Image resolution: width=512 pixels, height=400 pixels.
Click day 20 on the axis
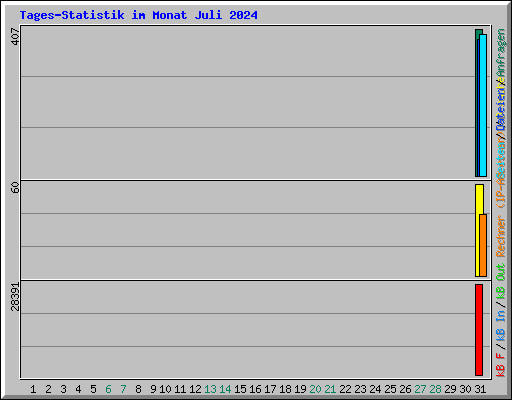click(315, 389)
